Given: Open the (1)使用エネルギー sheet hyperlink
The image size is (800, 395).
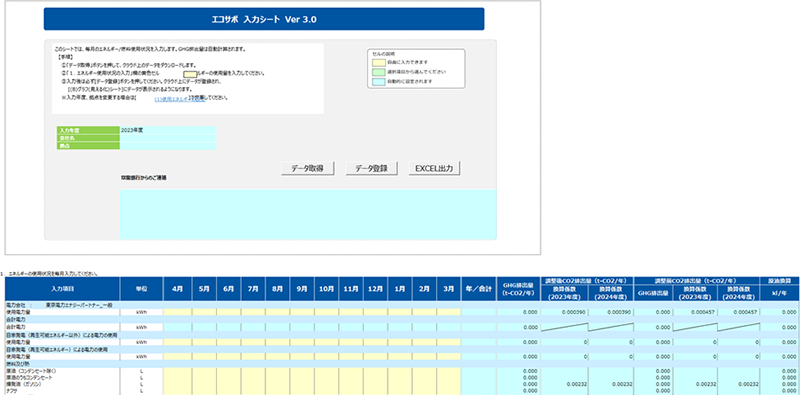Looking at the screenshot, I should coord(171,100).
